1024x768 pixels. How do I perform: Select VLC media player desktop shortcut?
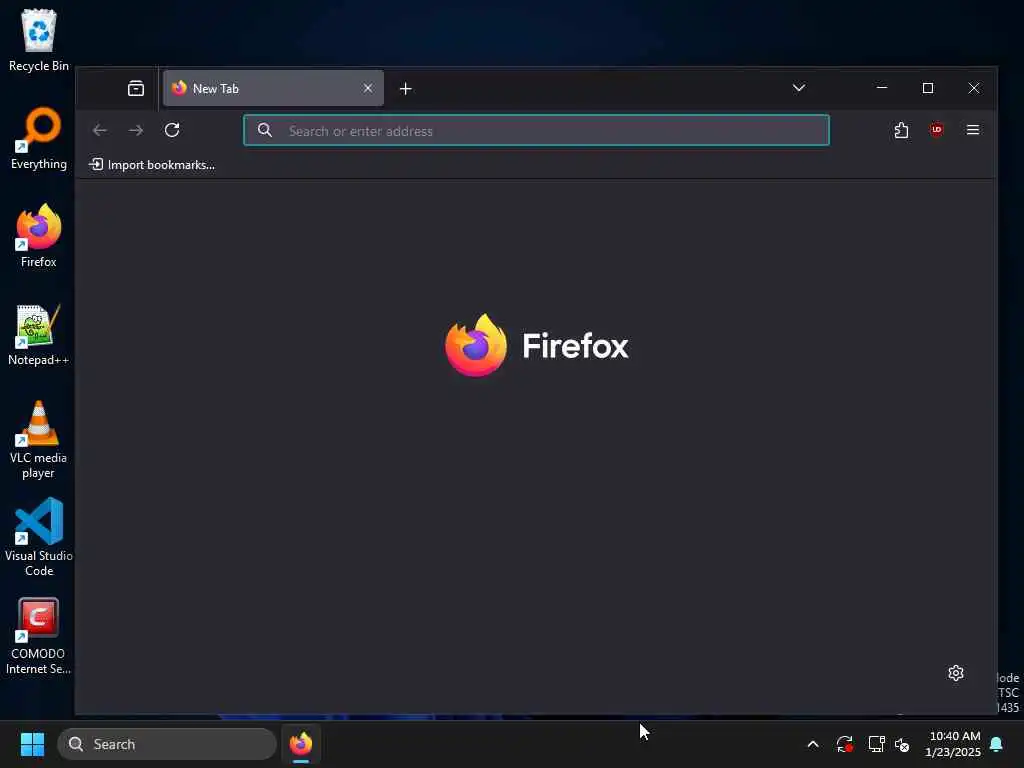click(39, 440)
